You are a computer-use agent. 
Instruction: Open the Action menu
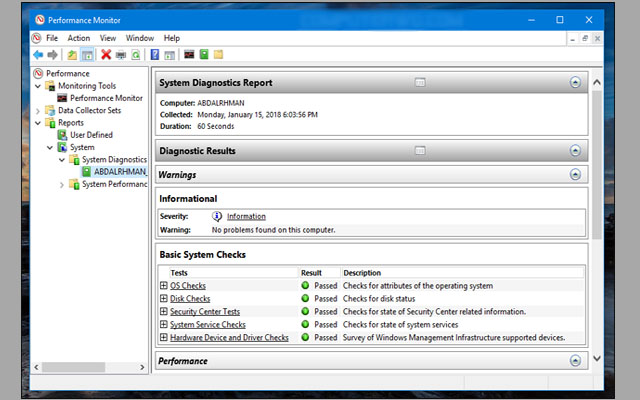click(x=79, y=38)
